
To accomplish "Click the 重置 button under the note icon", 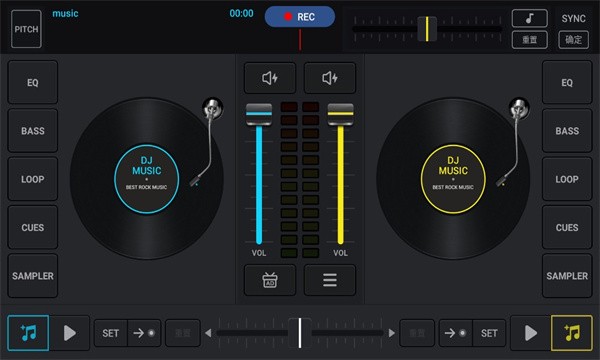I will pos(530,39).
